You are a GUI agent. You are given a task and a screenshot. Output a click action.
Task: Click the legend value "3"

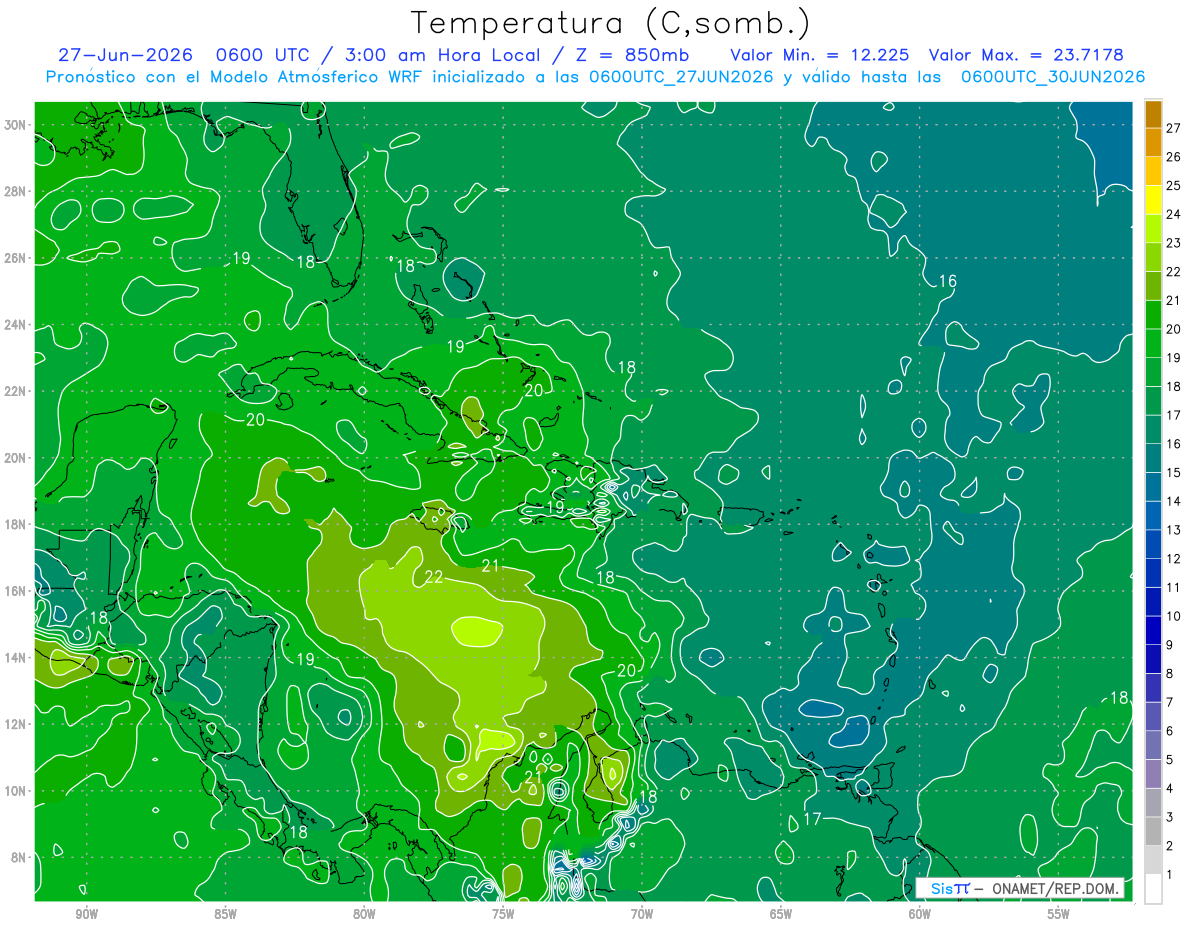coord(1170,817)
